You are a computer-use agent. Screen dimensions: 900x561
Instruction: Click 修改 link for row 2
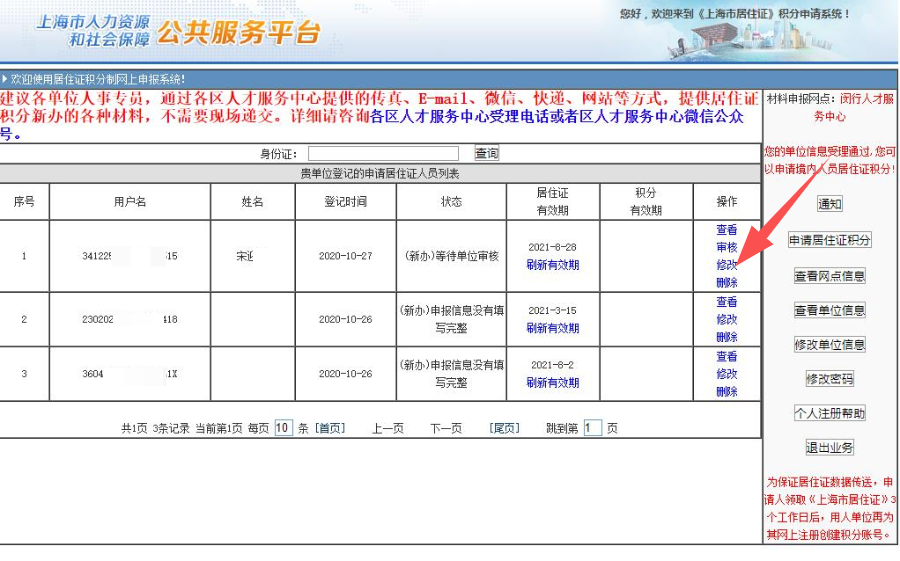tap(727, 319)
